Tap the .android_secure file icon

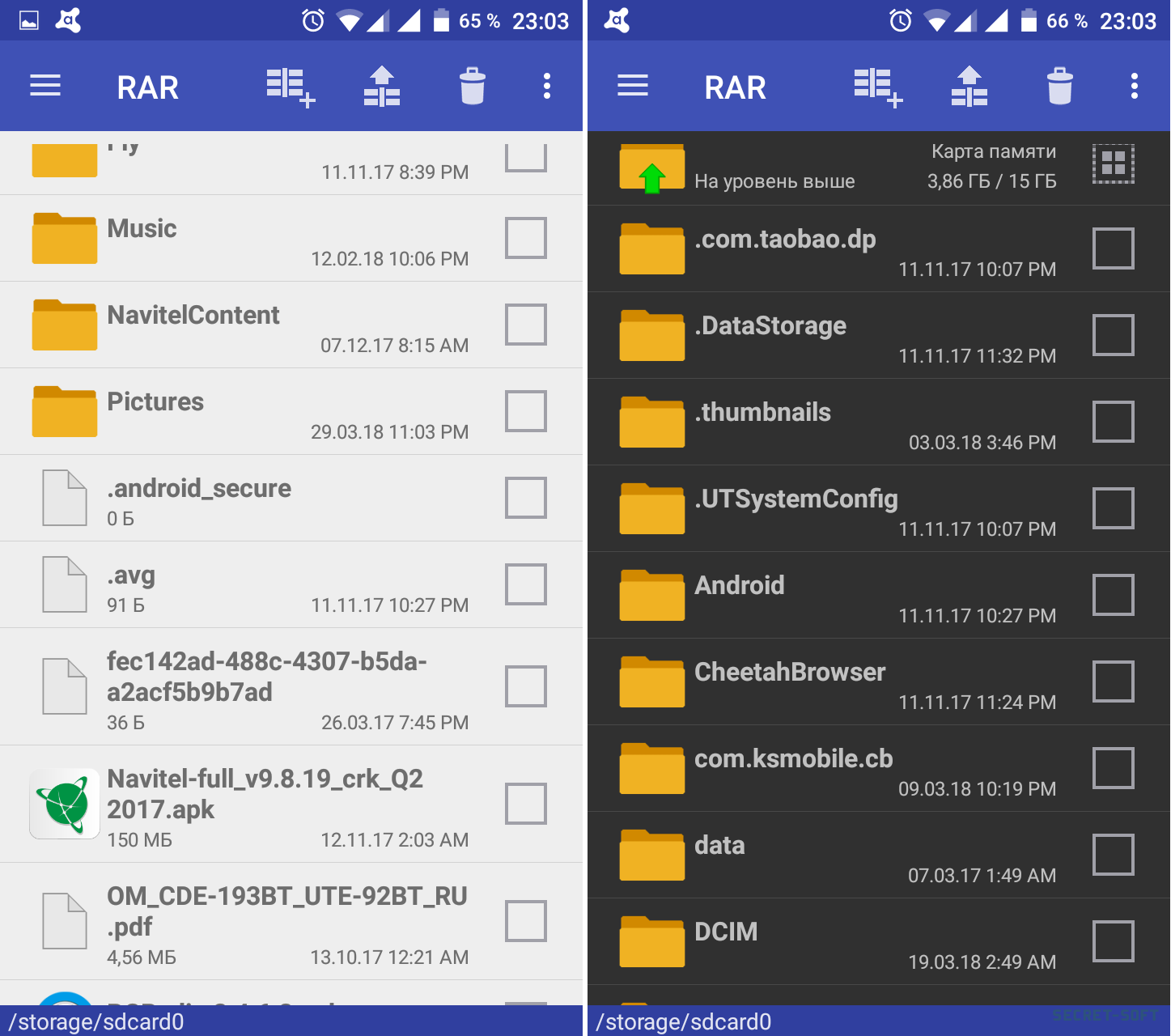pyautogui.click(x=65, y=498)
